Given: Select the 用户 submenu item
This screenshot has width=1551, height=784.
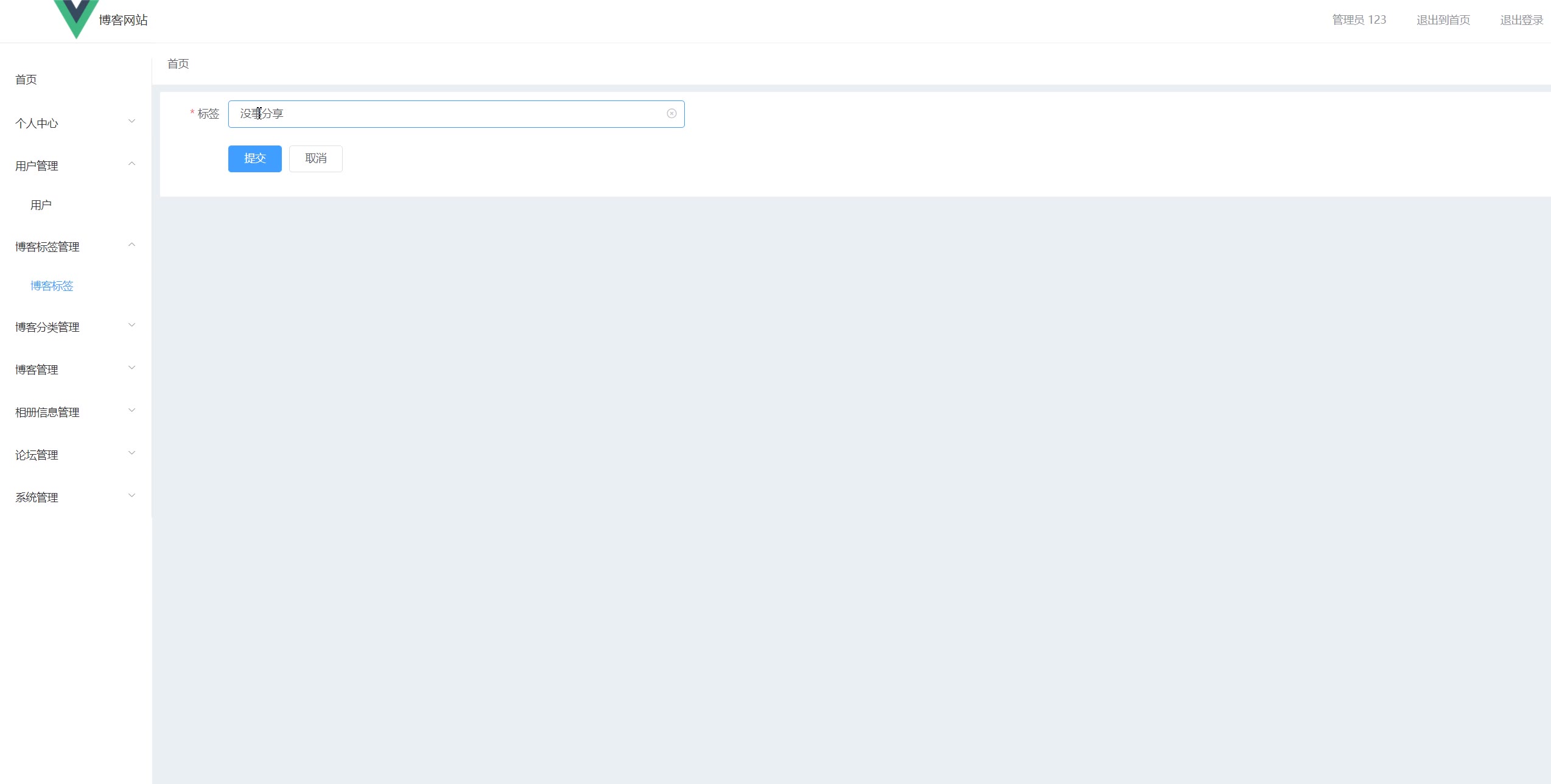Looking at the screenshot, I should pyautogui.click(x=41, y=205).
